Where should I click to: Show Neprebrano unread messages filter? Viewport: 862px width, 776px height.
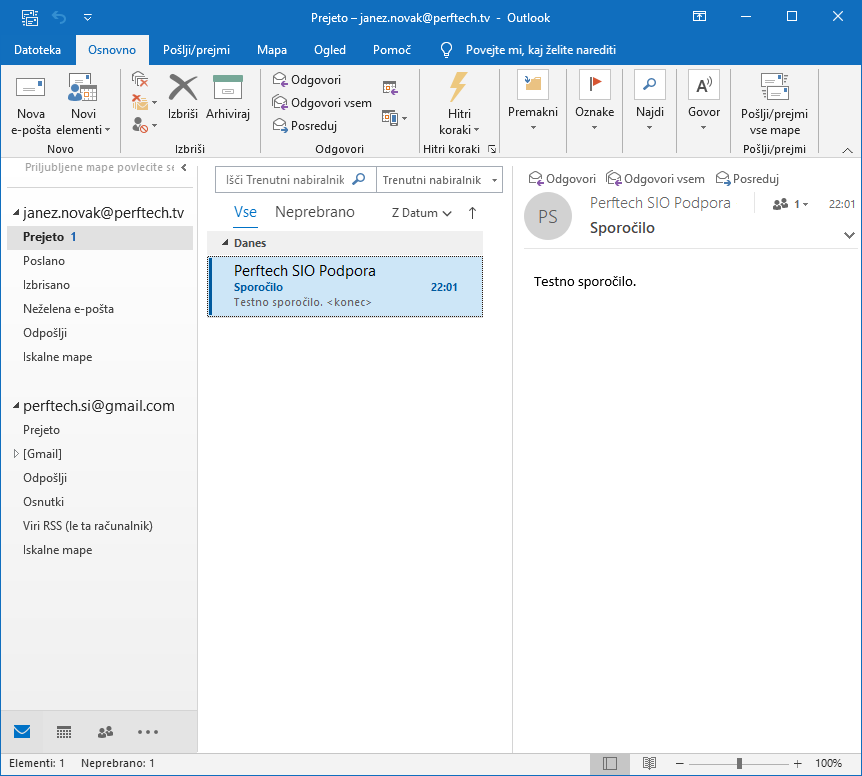pyautogui.click(x=314, y=212)
